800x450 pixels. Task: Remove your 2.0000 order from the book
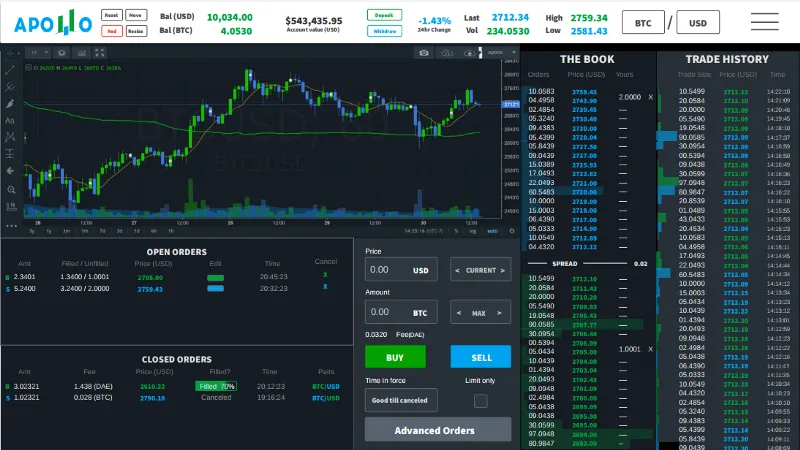651,97
